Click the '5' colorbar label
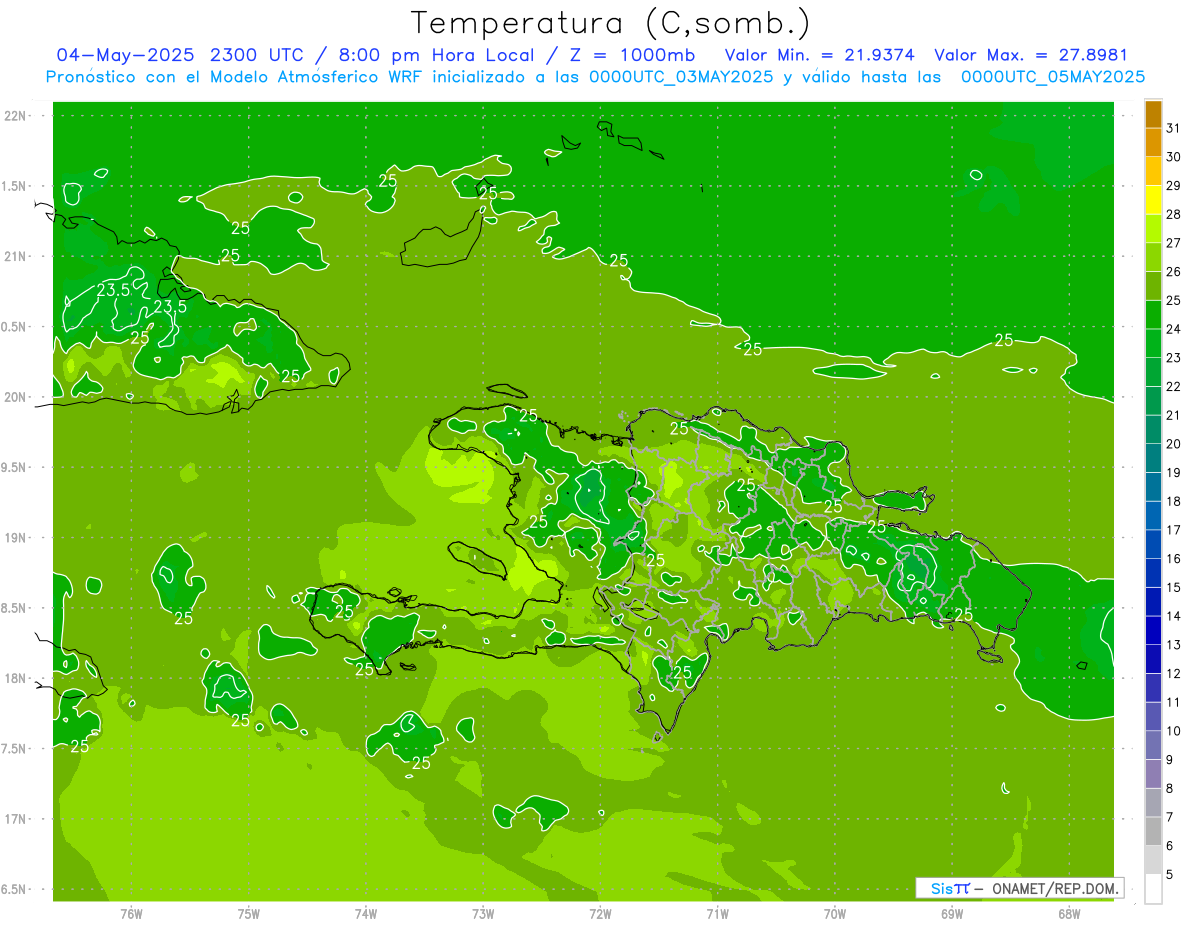The image size is (1200, 927). (1170, 874)
